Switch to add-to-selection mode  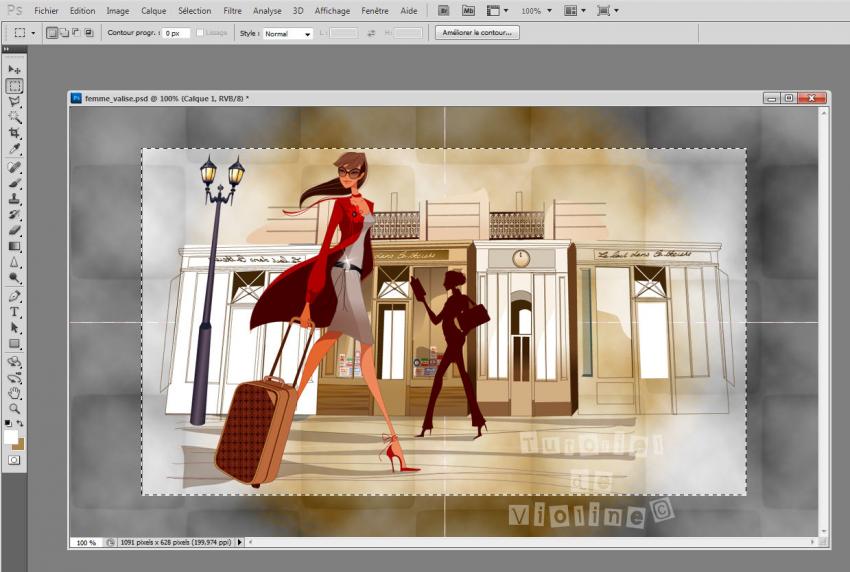pyautogui.click(x=64, y=33)
